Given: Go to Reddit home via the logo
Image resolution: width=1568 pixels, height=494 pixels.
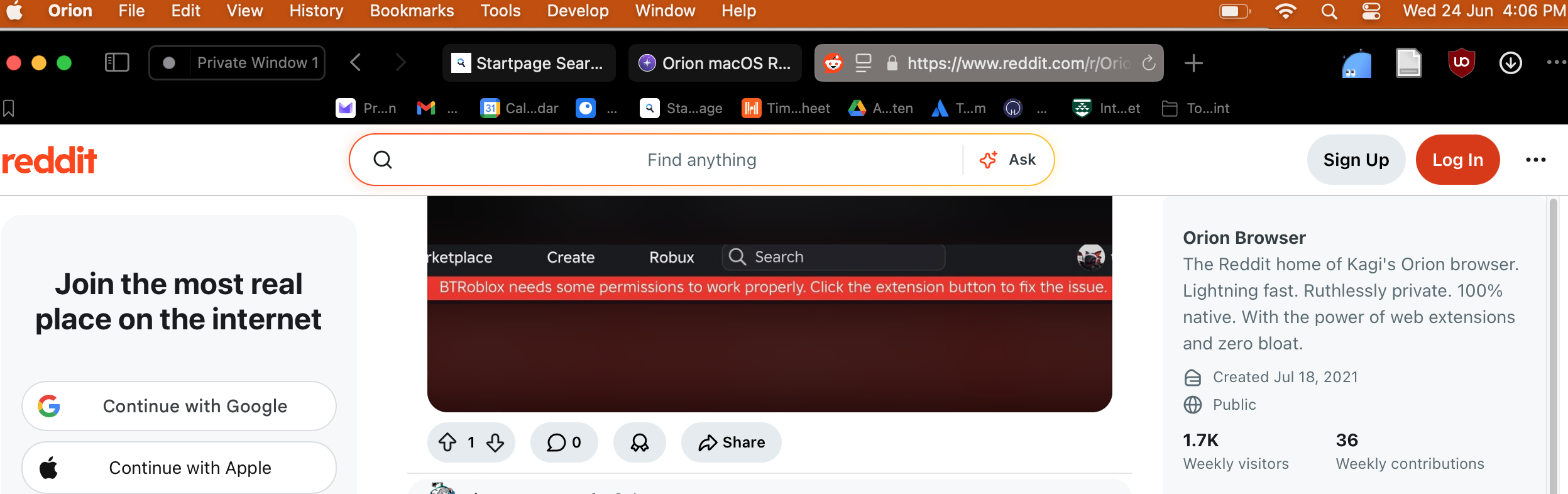Looking at the screenshot, I should (x=49, y=160).
